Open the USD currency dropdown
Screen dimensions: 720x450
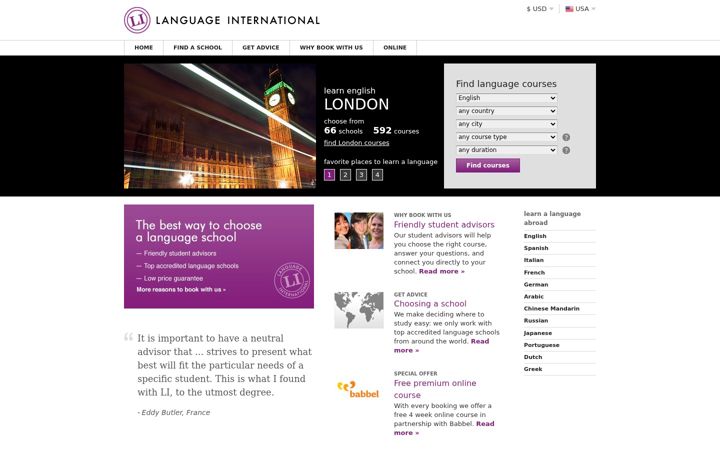[x=540, y=9]
